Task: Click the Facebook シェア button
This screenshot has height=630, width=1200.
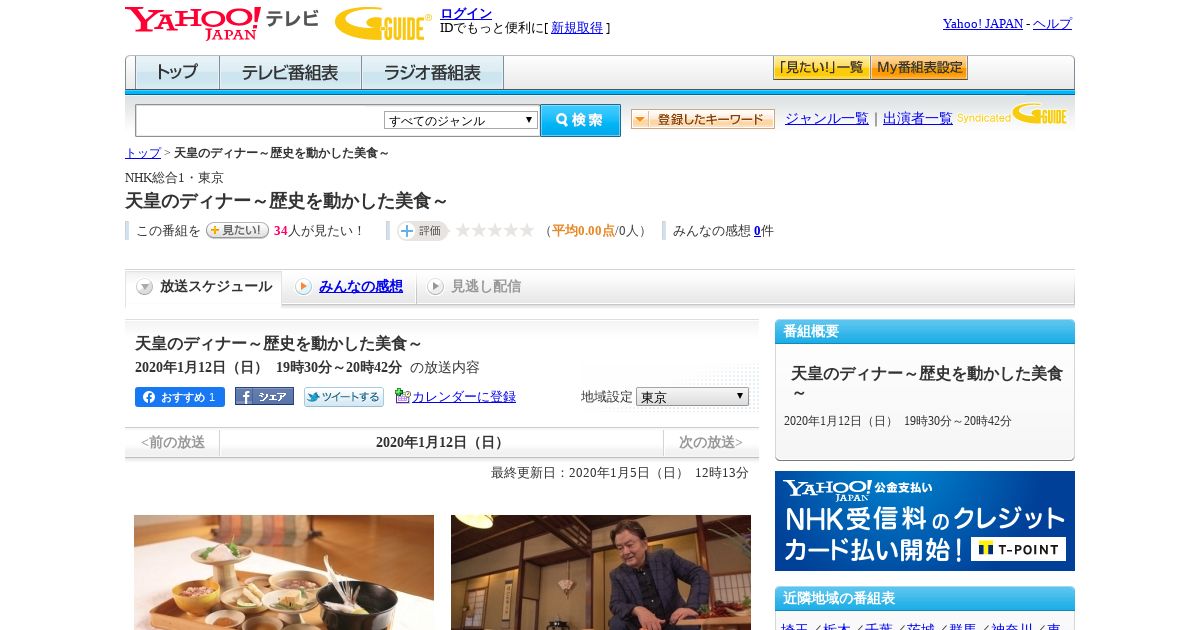Action: 264,396
